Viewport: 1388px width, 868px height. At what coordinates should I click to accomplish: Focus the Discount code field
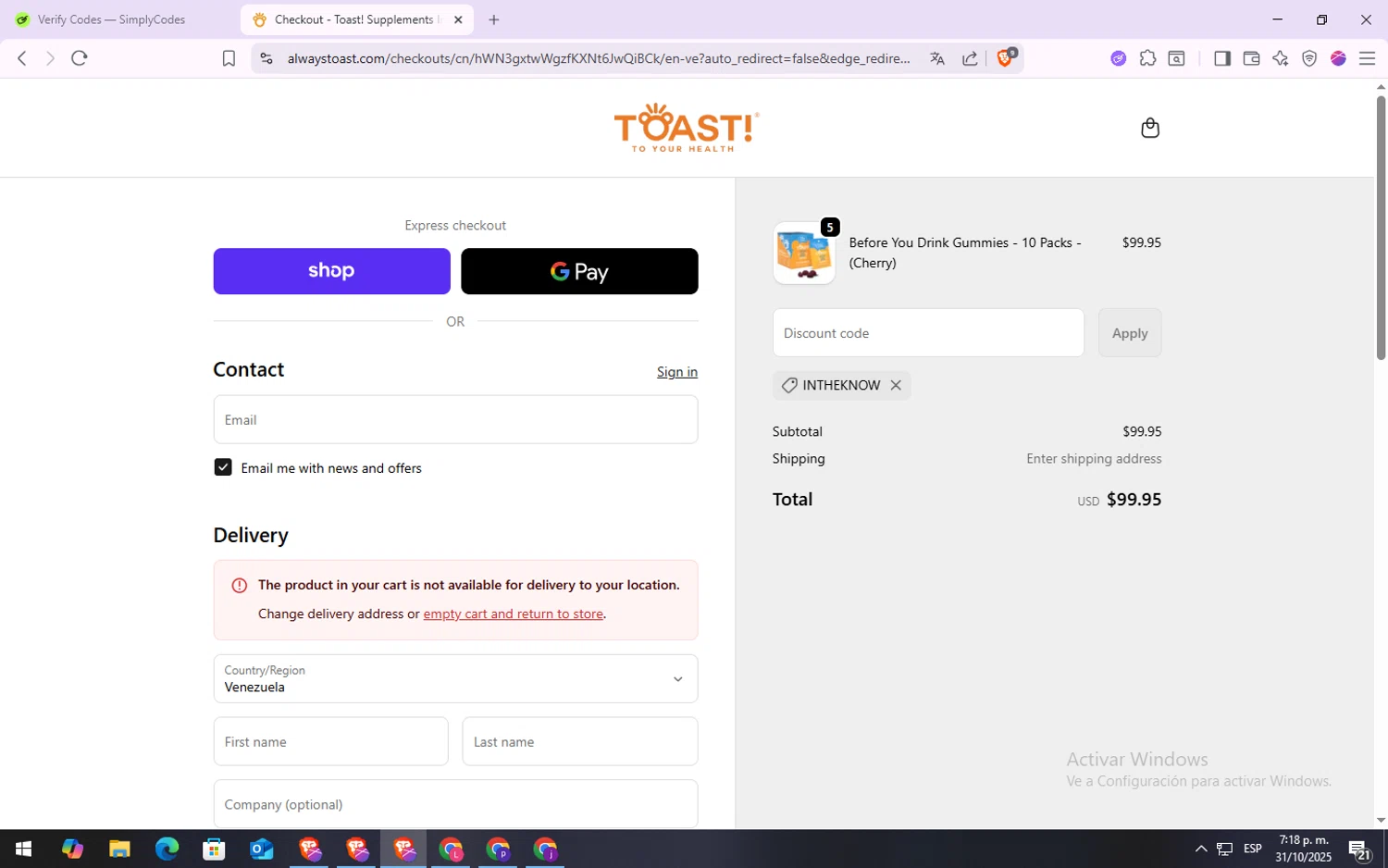(x=928, y=333)
